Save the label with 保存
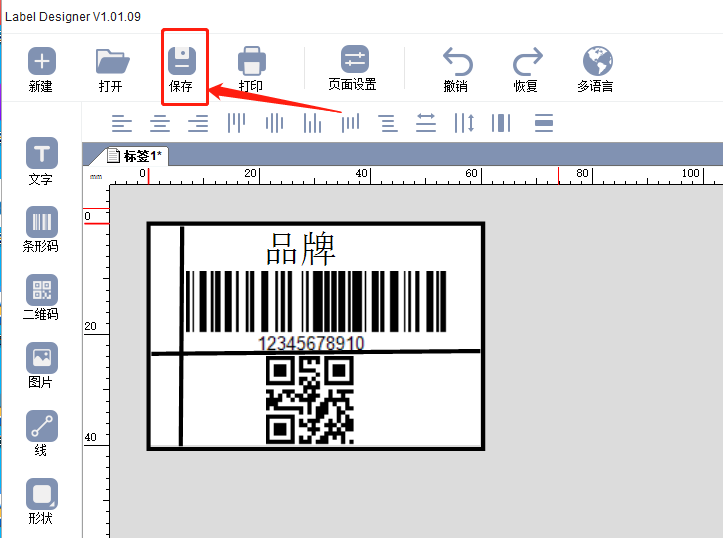The image size is (723, 538). tap(182, 69)
